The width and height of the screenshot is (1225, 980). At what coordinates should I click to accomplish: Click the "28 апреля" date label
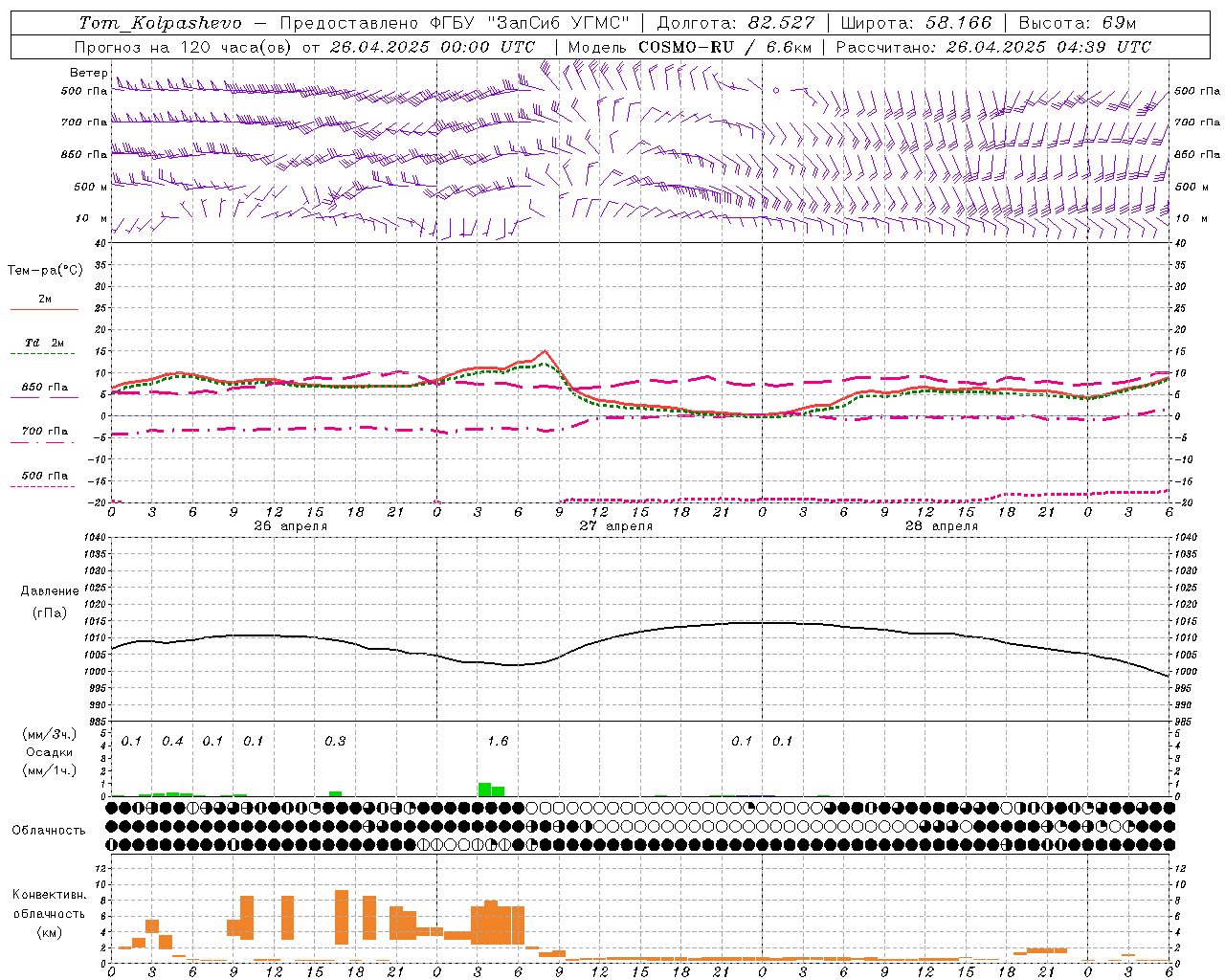[941, 526]
